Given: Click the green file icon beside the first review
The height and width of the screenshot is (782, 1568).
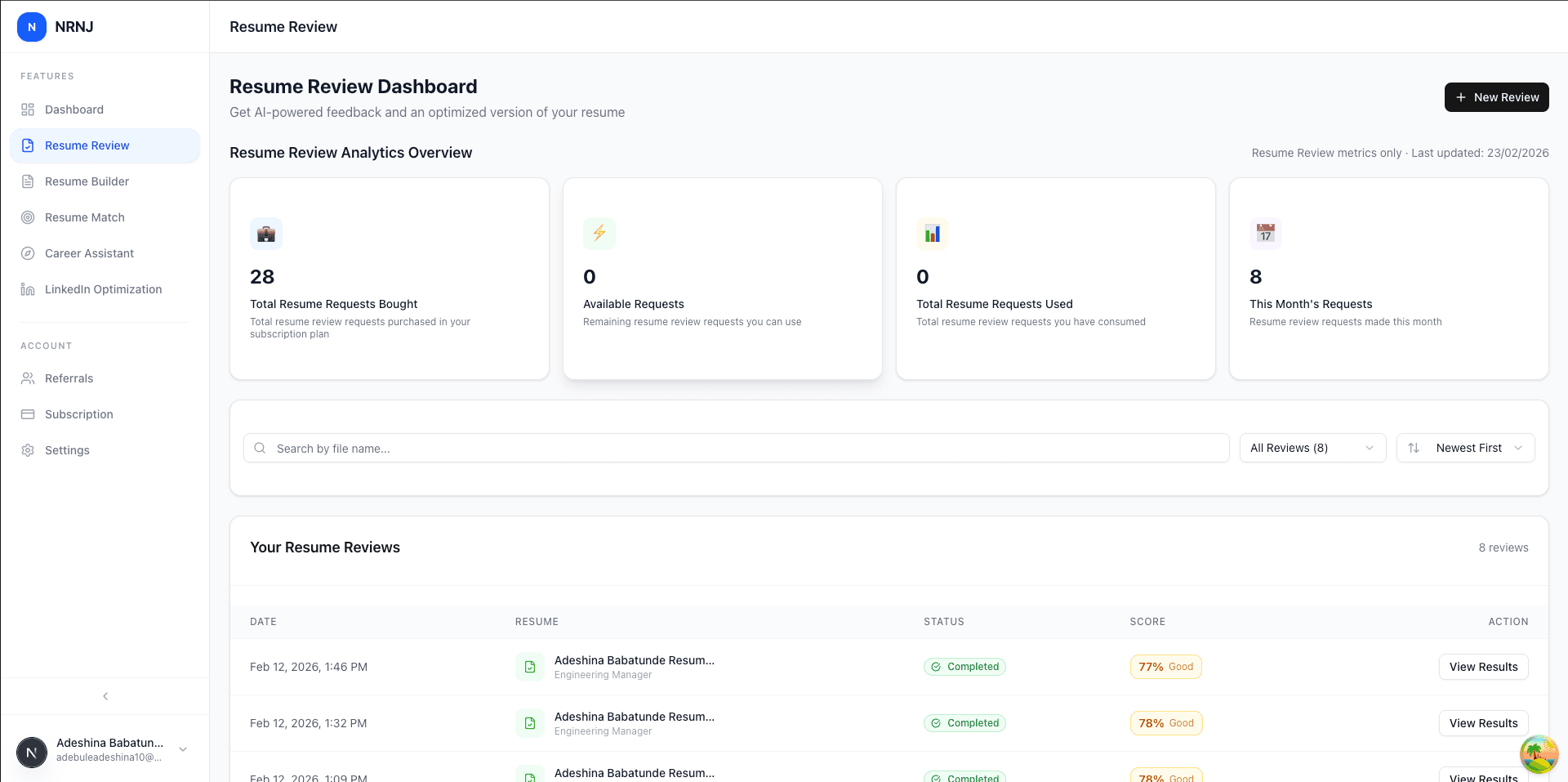Looking at the screenshot, I should pyautogui.click(x=530, y=667).
